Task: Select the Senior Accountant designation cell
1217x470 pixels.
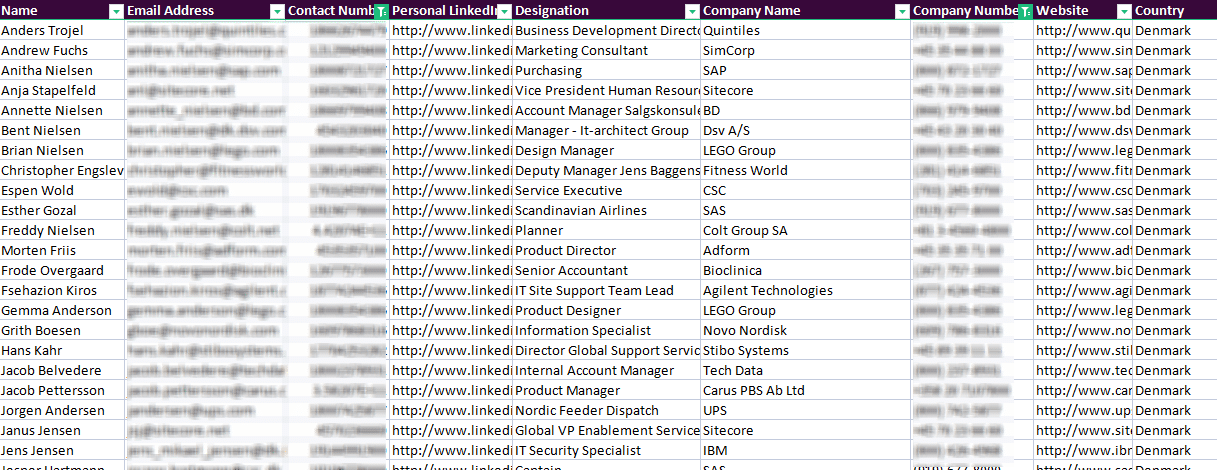Action: tap(607, 271)
